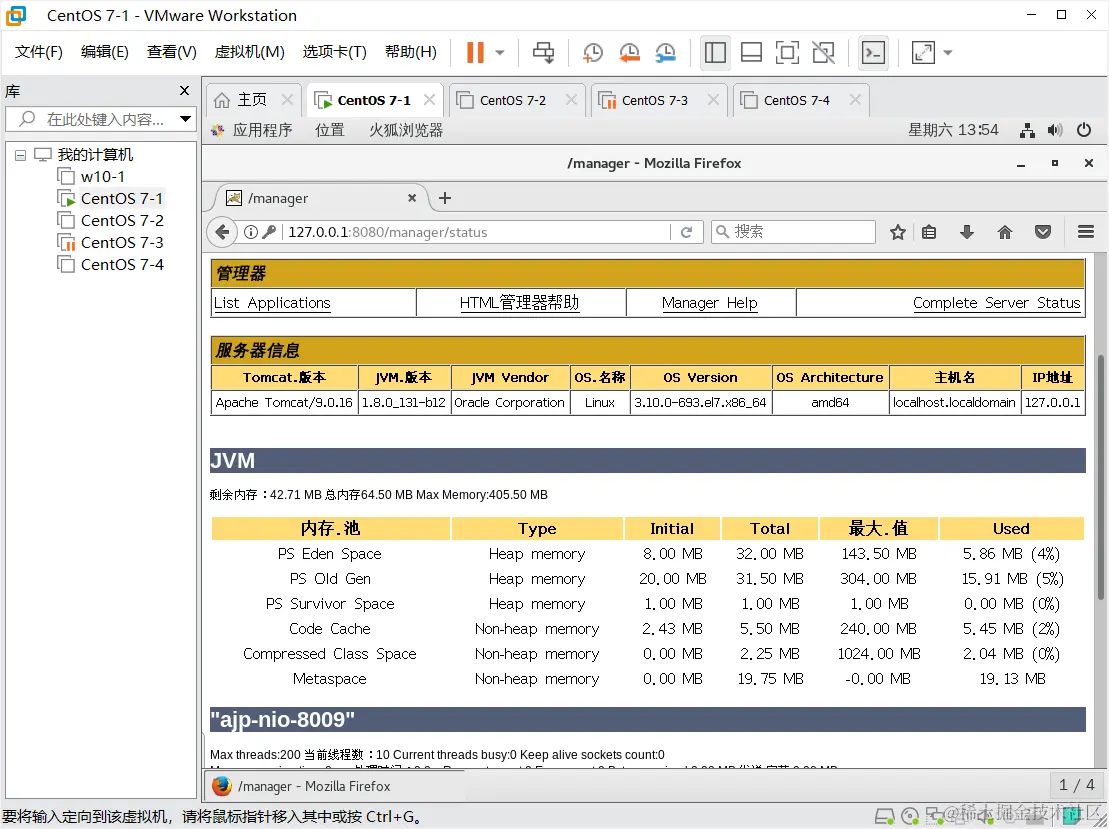Select CentOS 7-2 in the library tree
Screen dimensions: 1109x829
122,221
